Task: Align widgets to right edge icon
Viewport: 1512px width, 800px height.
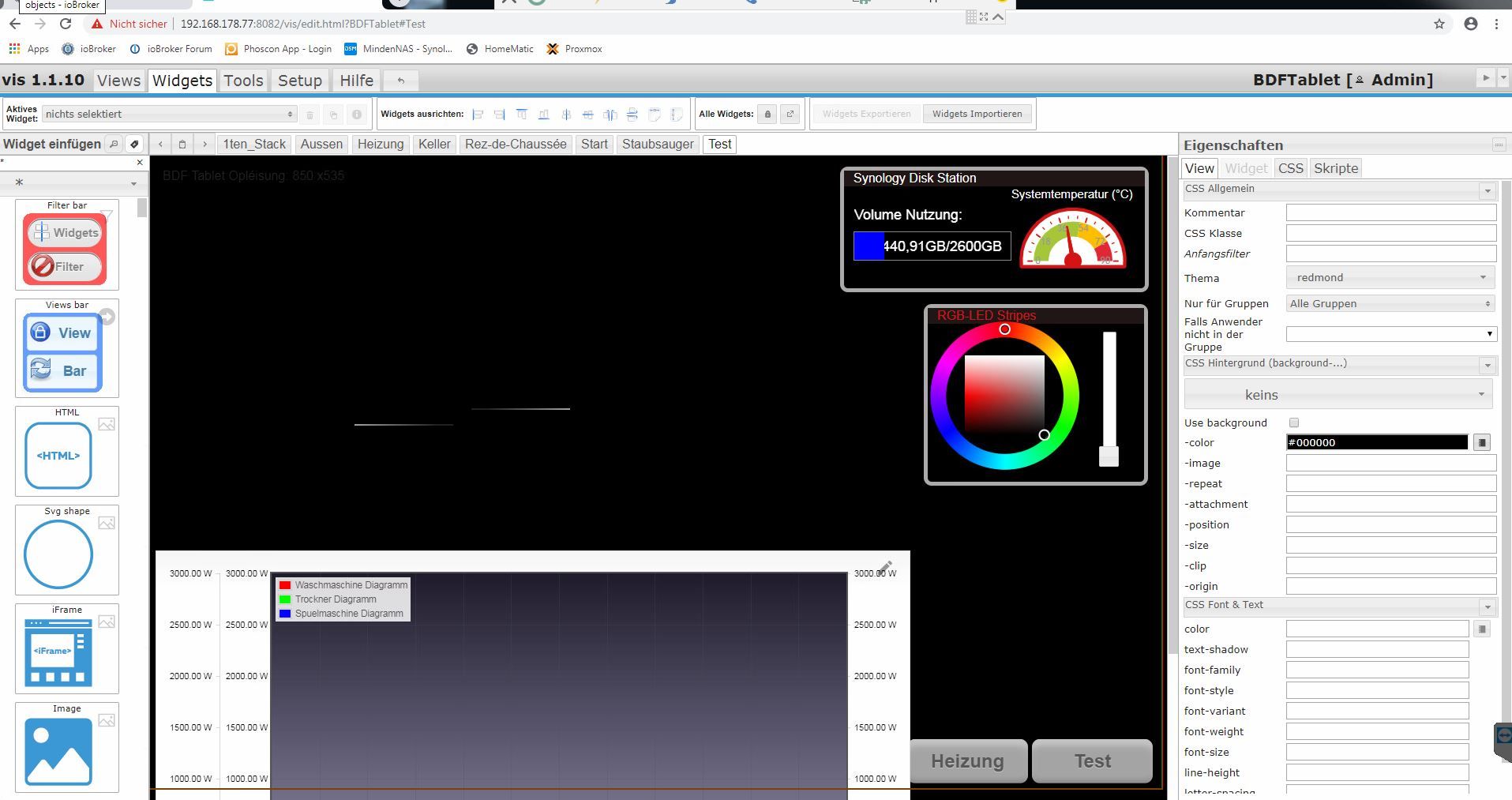Action: tap(500, 115)
